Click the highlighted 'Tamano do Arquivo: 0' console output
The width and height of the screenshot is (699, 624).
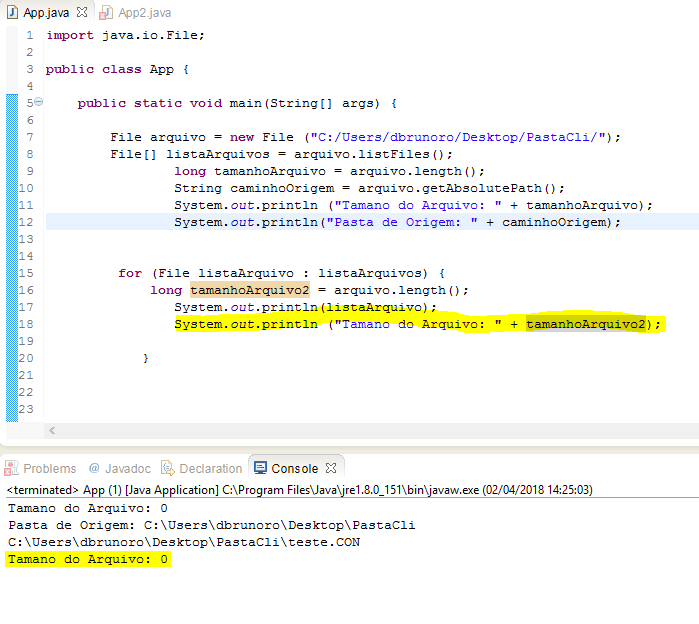tap(88, 559)
